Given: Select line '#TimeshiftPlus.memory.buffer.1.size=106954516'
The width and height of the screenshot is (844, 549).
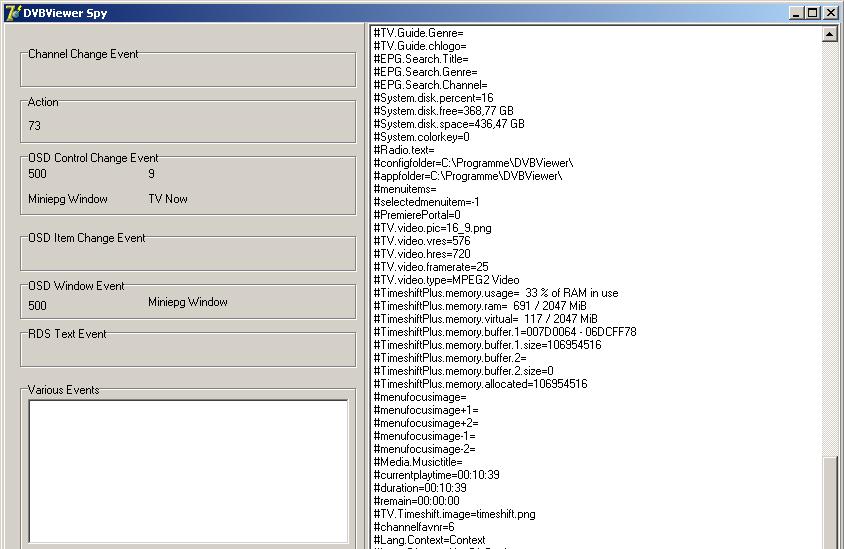Looking at the screenshot, I should [487, 345].
